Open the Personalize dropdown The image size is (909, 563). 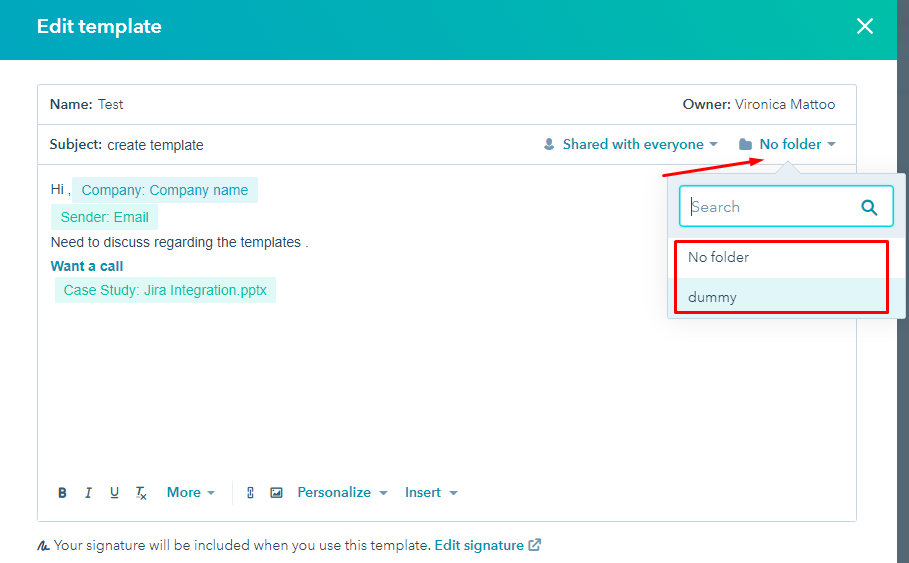342,492
